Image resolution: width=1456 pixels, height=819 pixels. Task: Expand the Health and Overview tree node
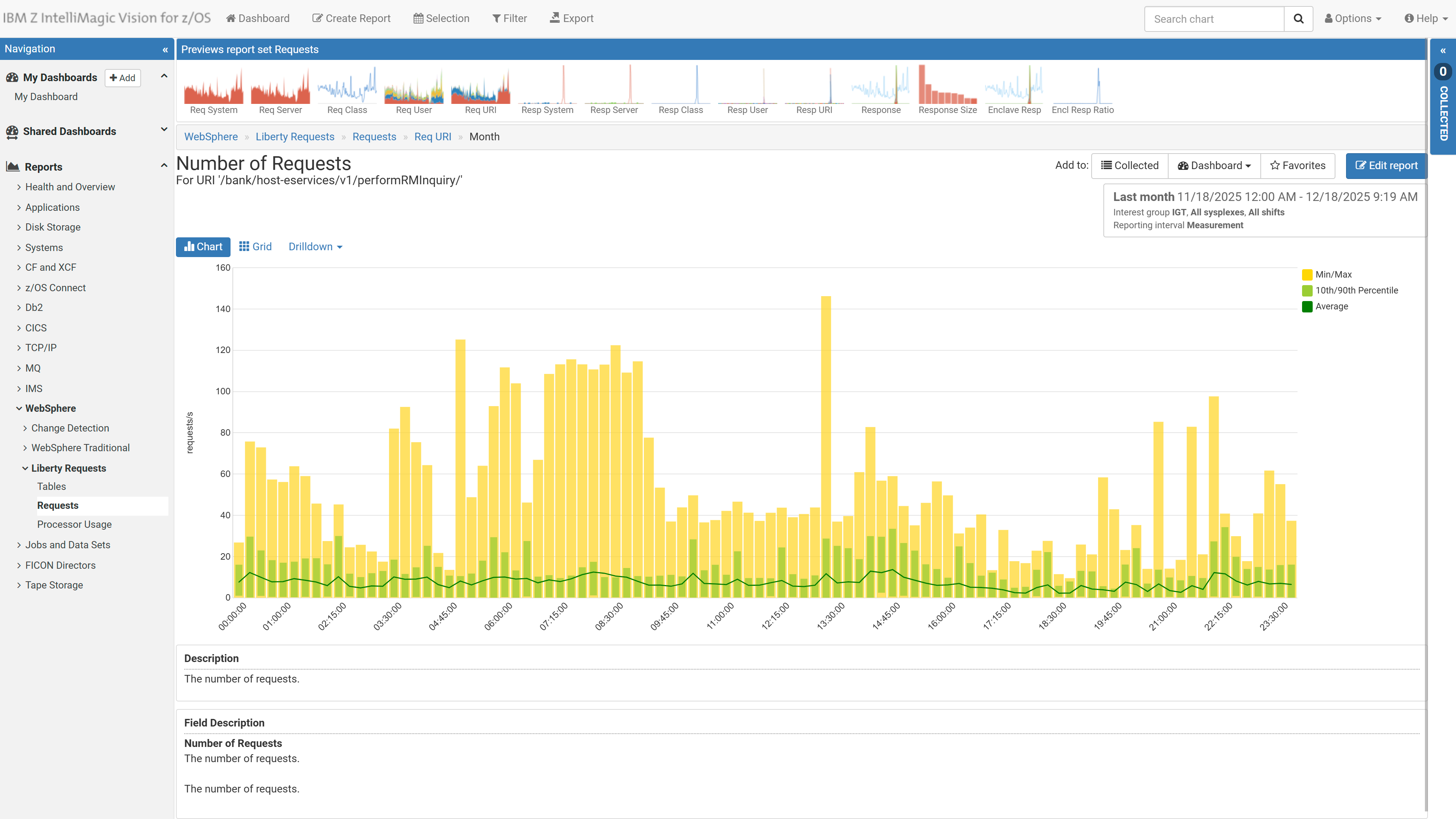[19, 187]
